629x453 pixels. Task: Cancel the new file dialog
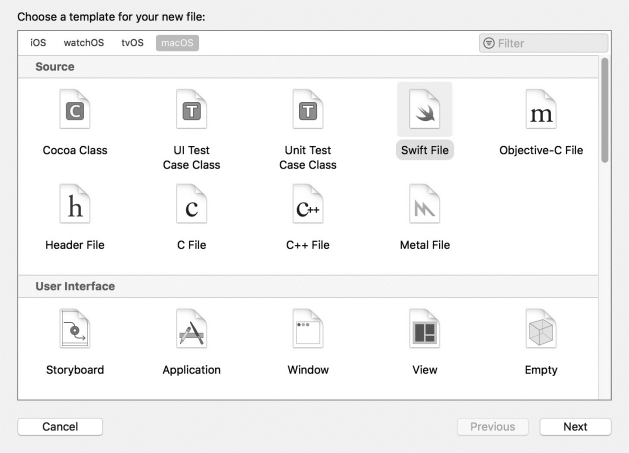(60, 427)
